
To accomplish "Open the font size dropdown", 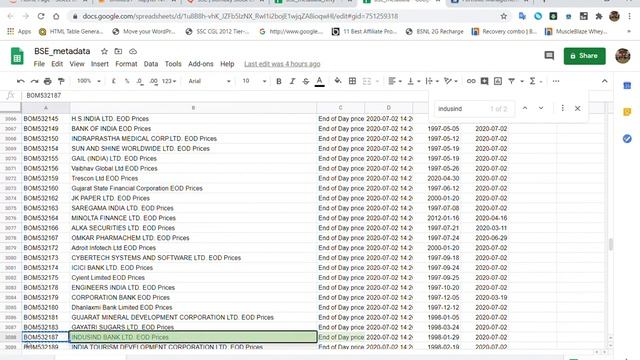I will tap(254, 81).
